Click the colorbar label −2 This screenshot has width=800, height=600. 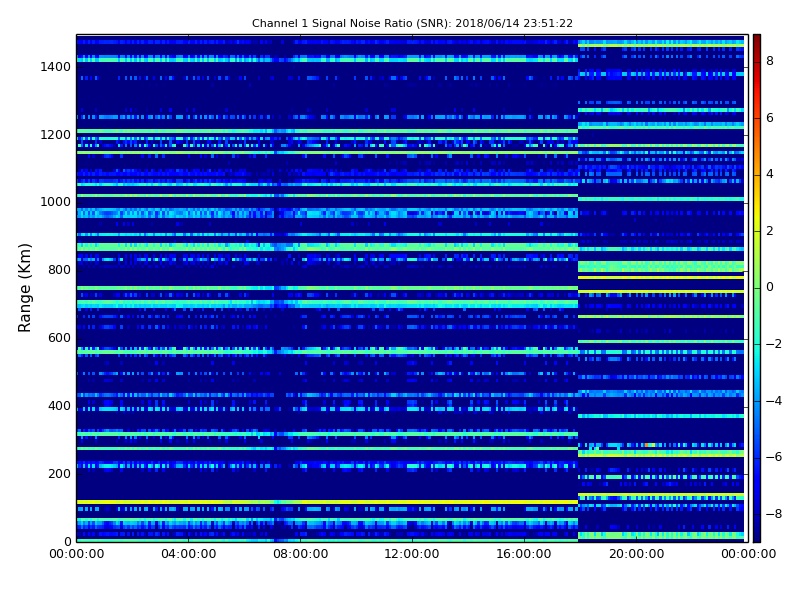[774, 344]
